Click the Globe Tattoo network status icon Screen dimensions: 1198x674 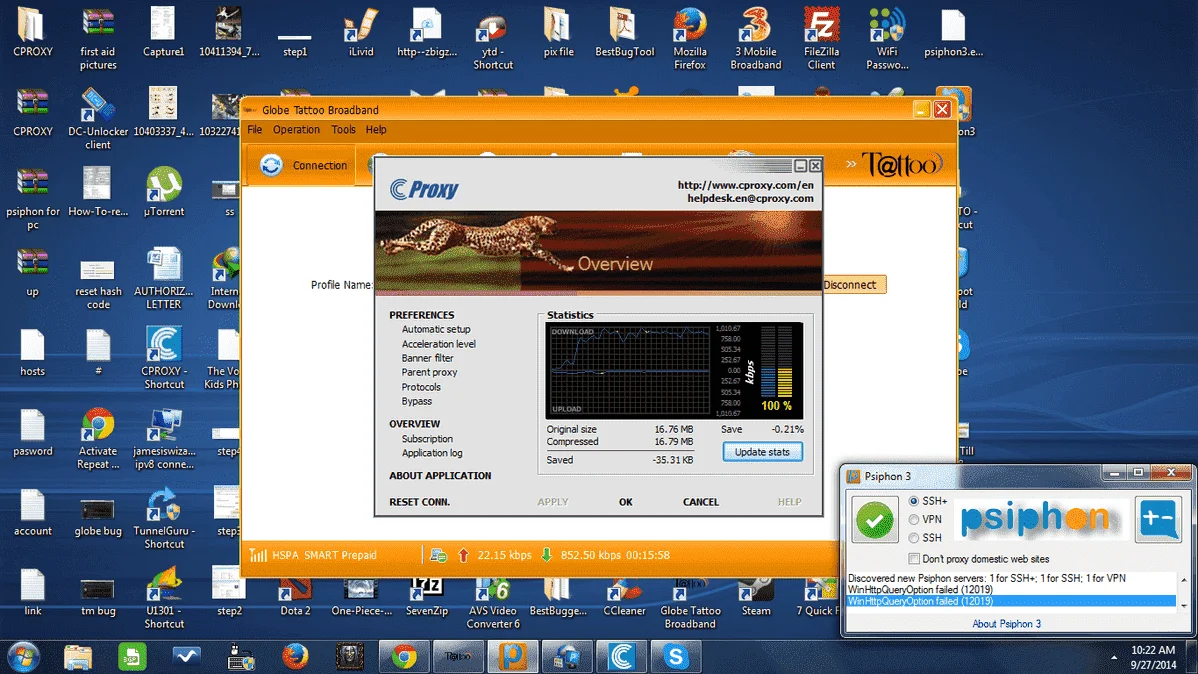click(438, 555)
